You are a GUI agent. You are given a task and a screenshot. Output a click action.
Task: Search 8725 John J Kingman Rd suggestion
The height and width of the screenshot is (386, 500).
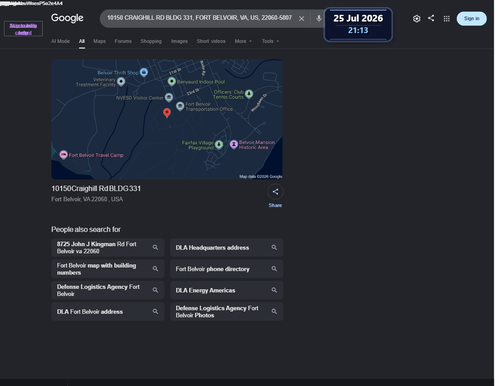pyautogui.click(x=108, y=247)
